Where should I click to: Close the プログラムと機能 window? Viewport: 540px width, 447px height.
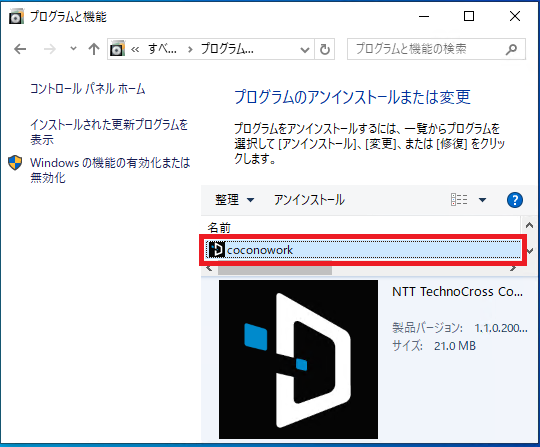pyautogui.click(x=515, y=16)
